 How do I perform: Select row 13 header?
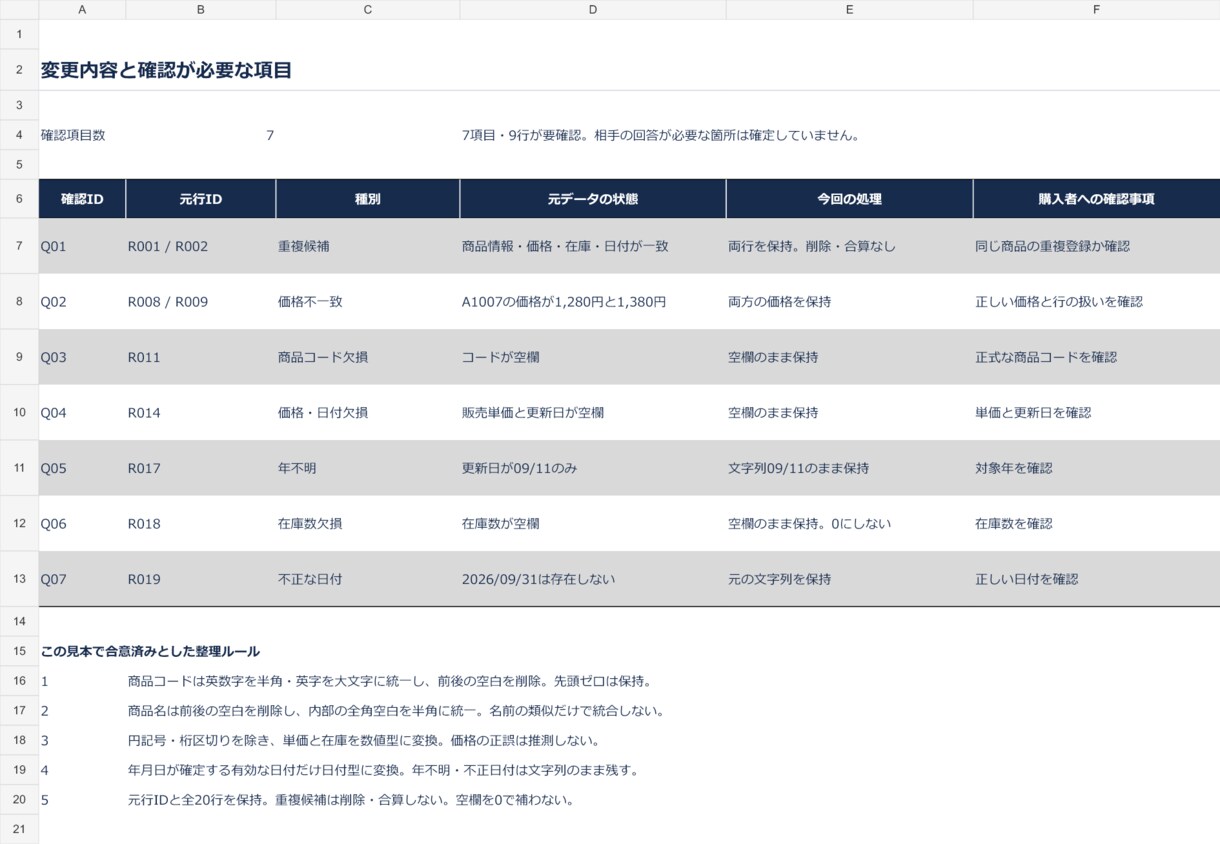(x=19, y=579)
